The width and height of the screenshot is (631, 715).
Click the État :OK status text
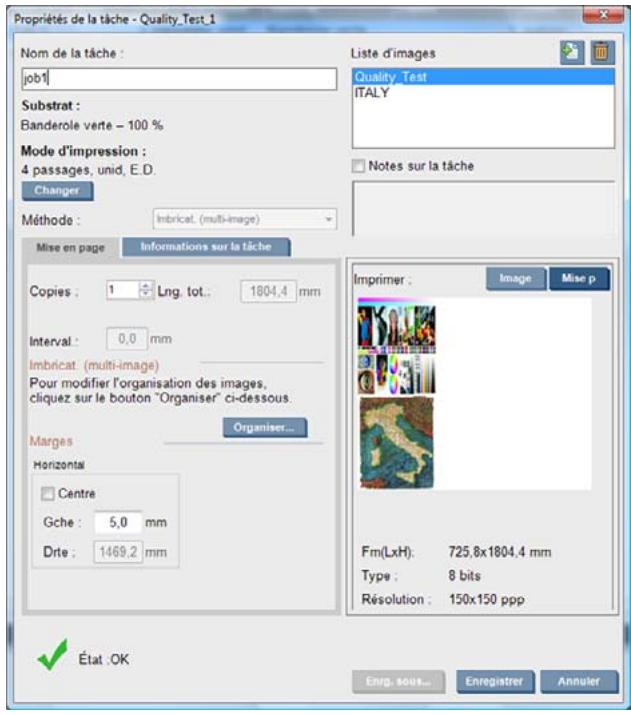click(104, 659)
